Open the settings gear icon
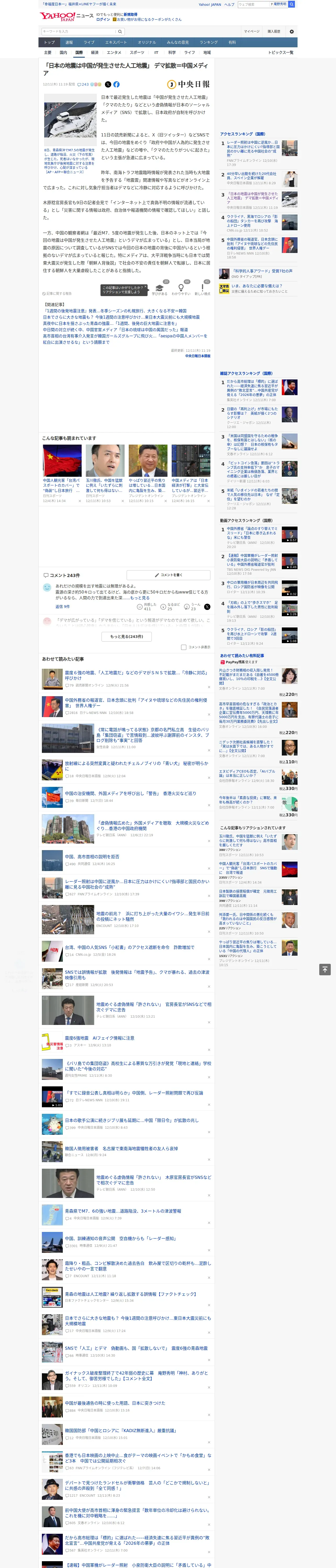 click(x=292, y=31)
